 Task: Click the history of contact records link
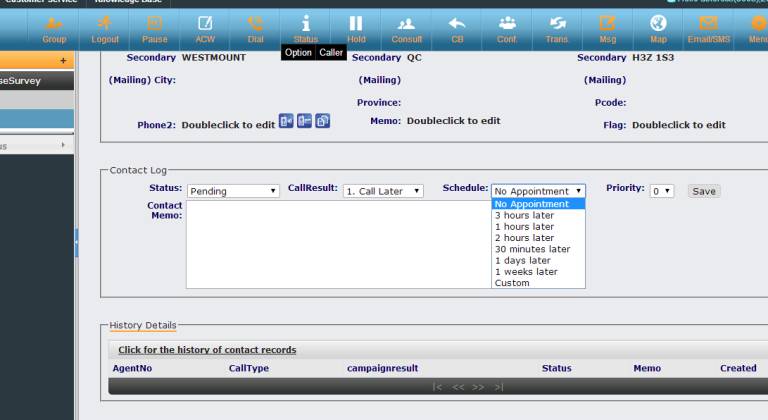tap(207, 350)
